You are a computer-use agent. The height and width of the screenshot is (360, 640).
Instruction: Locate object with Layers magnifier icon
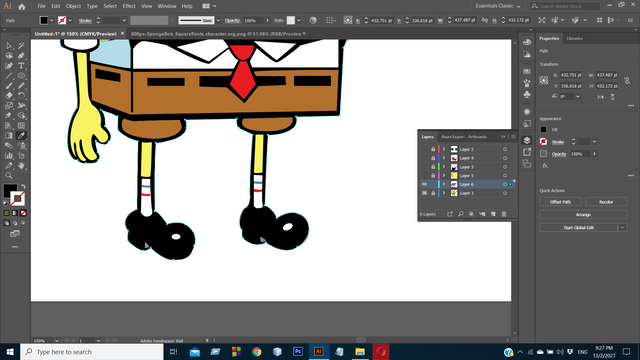pyautogui.click(x=461, y=214)
